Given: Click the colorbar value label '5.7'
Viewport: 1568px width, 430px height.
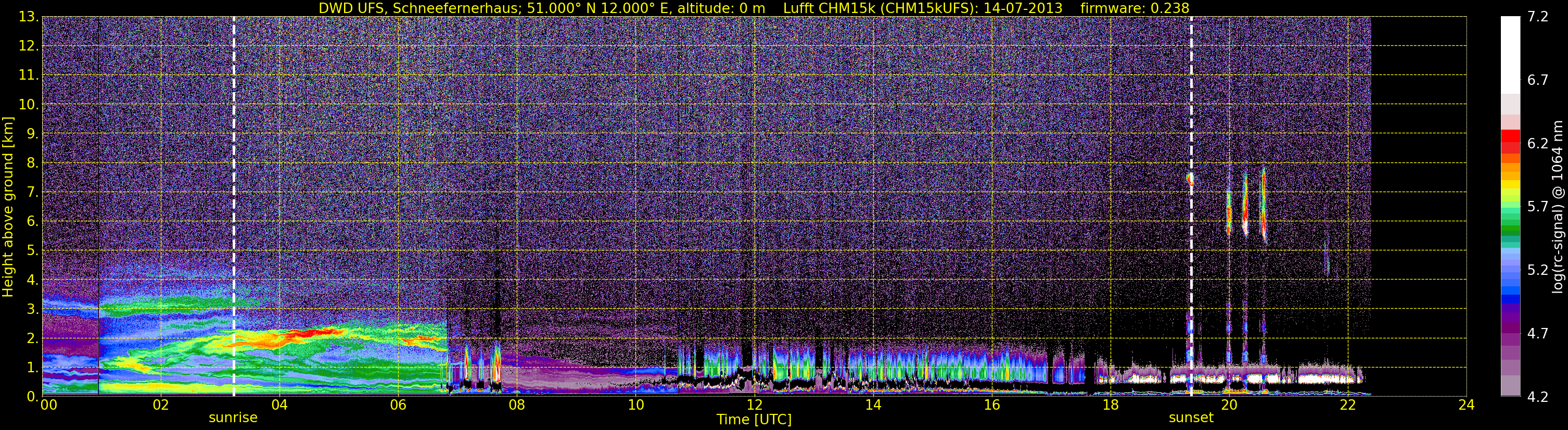Looking at the screenshot, I should (x=1538, y=207).
